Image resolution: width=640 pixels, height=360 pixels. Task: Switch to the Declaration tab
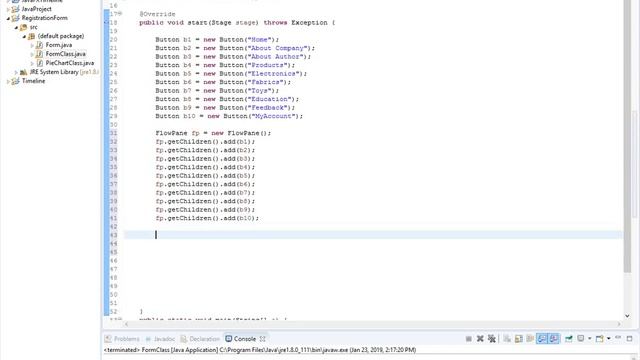pyautogui.click(x=200, y=339)
